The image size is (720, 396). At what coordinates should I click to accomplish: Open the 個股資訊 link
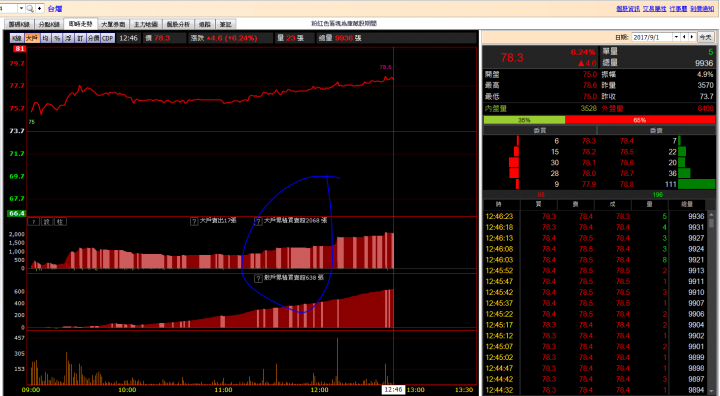click(628, 9)
